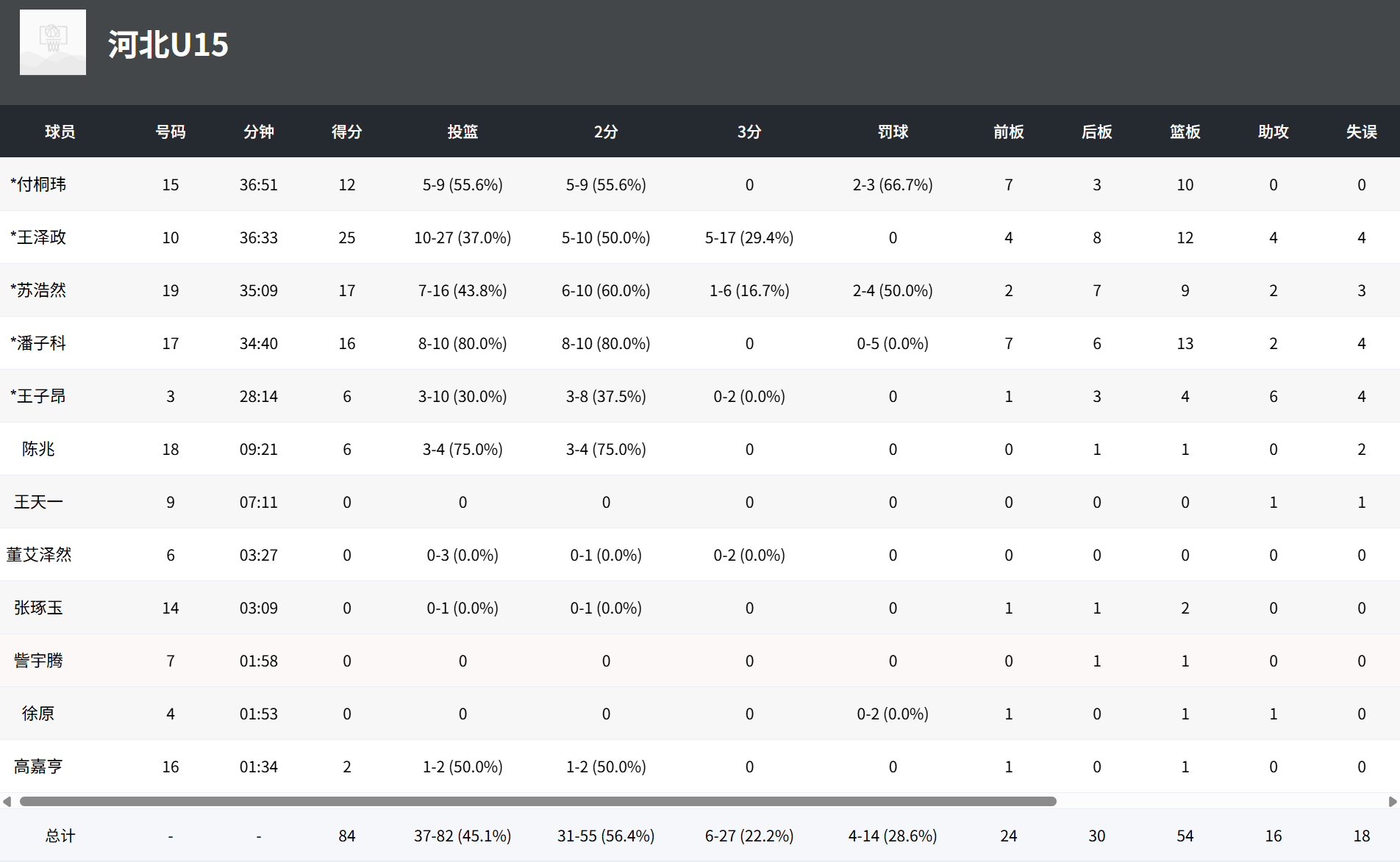Open player *王泽政 name link
The height and width of the screenshot is (862, 1400).
coord(38,237)
